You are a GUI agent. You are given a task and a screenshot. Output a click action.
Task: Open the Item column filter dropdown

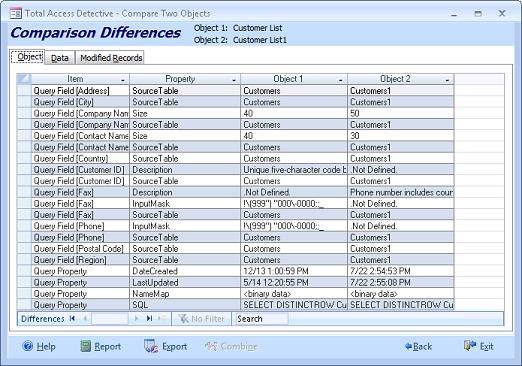click(x=123, y=80)
